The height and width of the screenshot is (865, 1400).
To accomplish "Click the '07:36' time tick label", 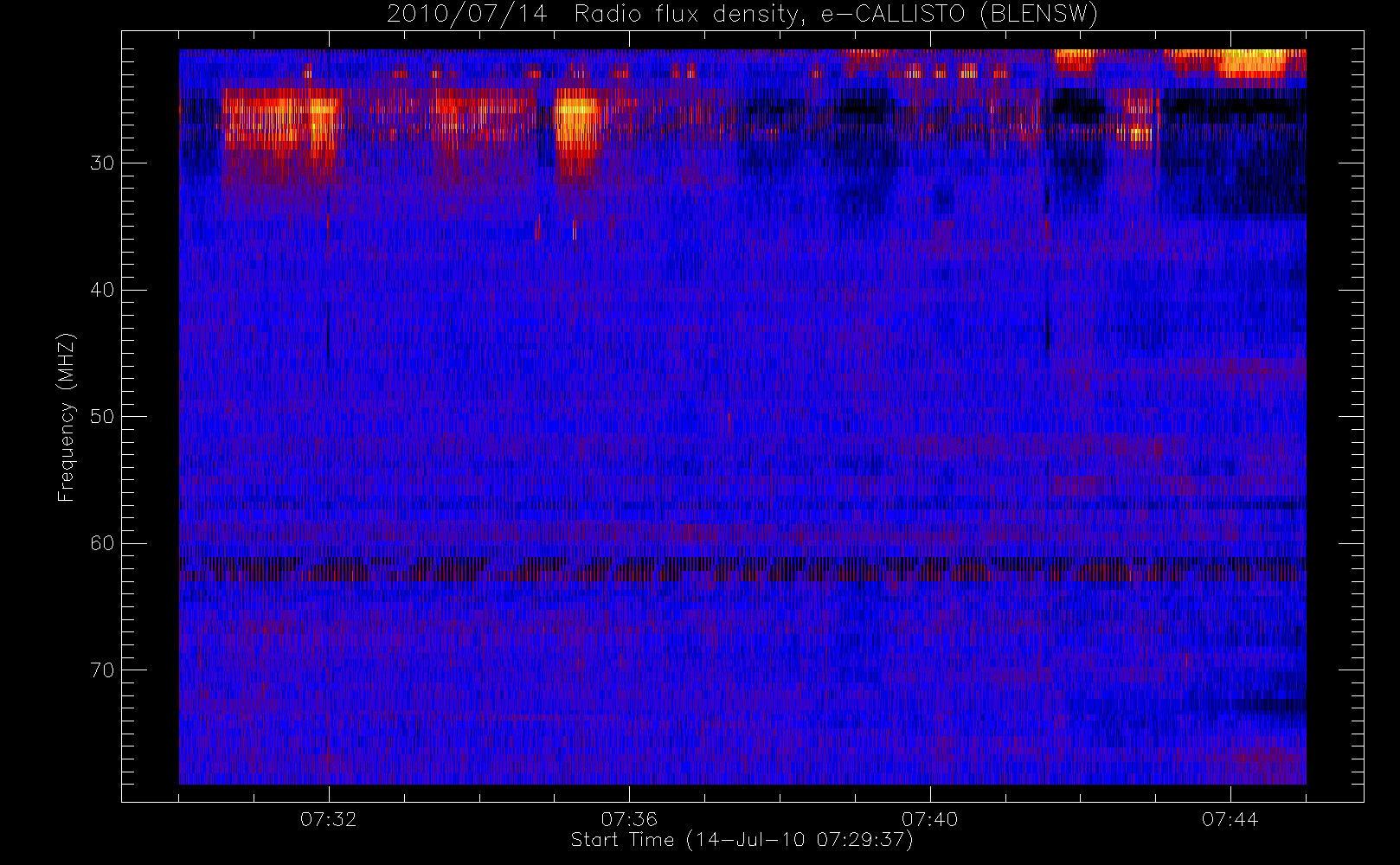I will pos(629,819).
